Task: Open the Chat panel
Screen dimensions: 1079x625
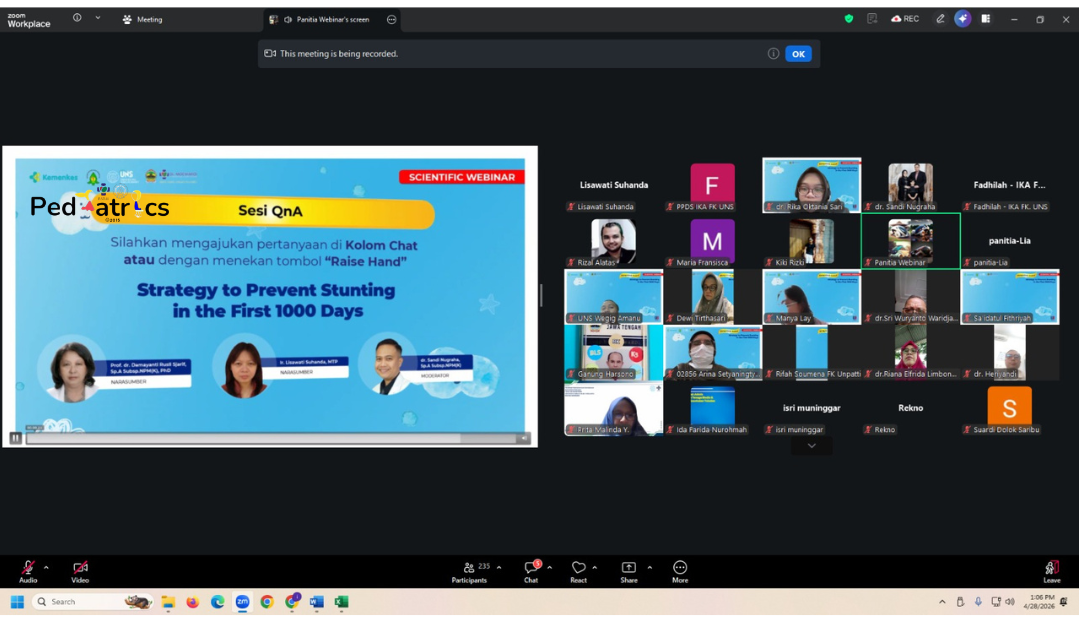Action: [x=531, y=568]
